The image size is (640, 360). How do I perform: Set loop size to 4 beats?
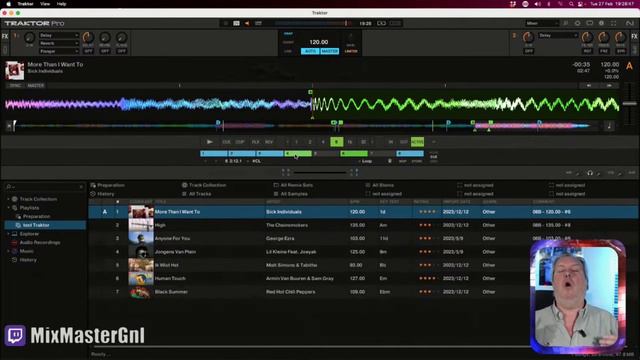323,142
